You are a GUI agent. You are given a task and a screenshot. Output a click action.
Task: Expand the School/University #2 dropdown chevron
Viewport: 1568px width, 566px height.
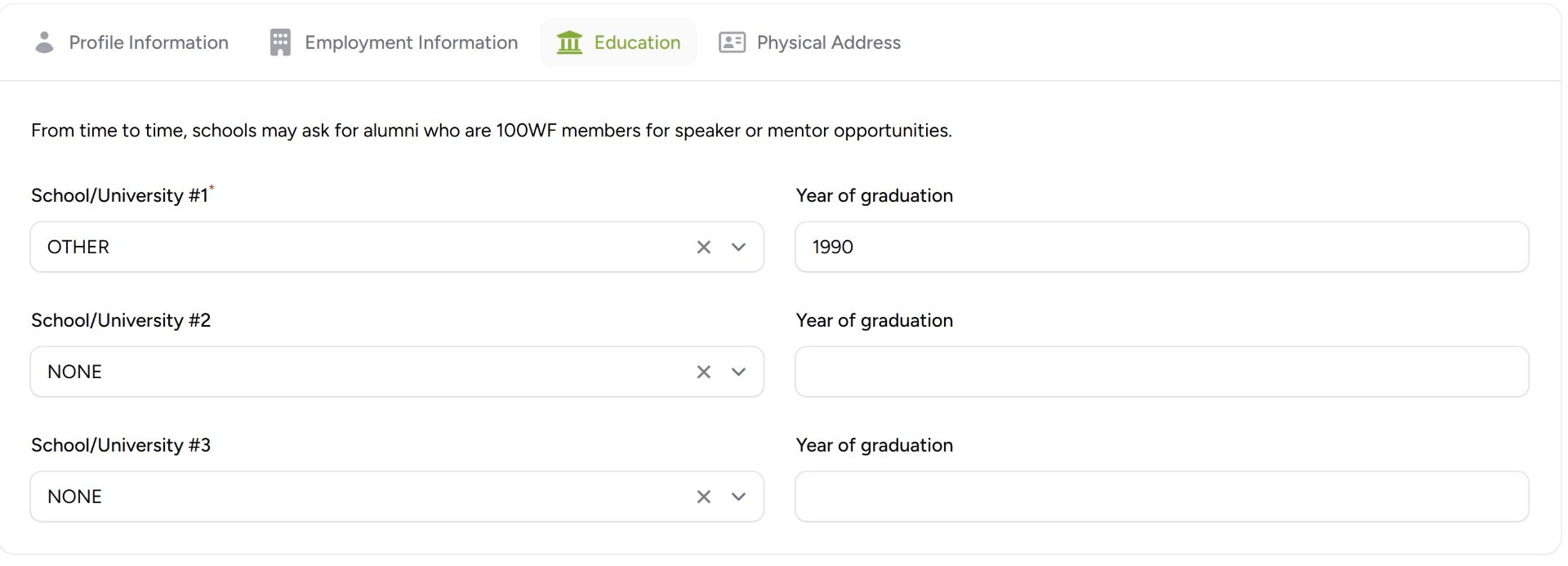point(738,372)
